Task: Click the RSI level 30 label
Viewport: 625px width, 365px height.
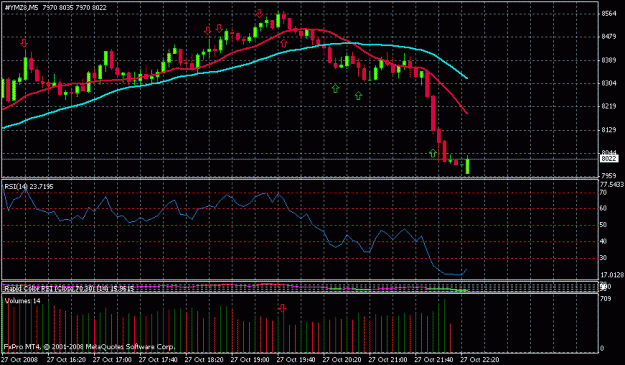Action: coord(603,258)
